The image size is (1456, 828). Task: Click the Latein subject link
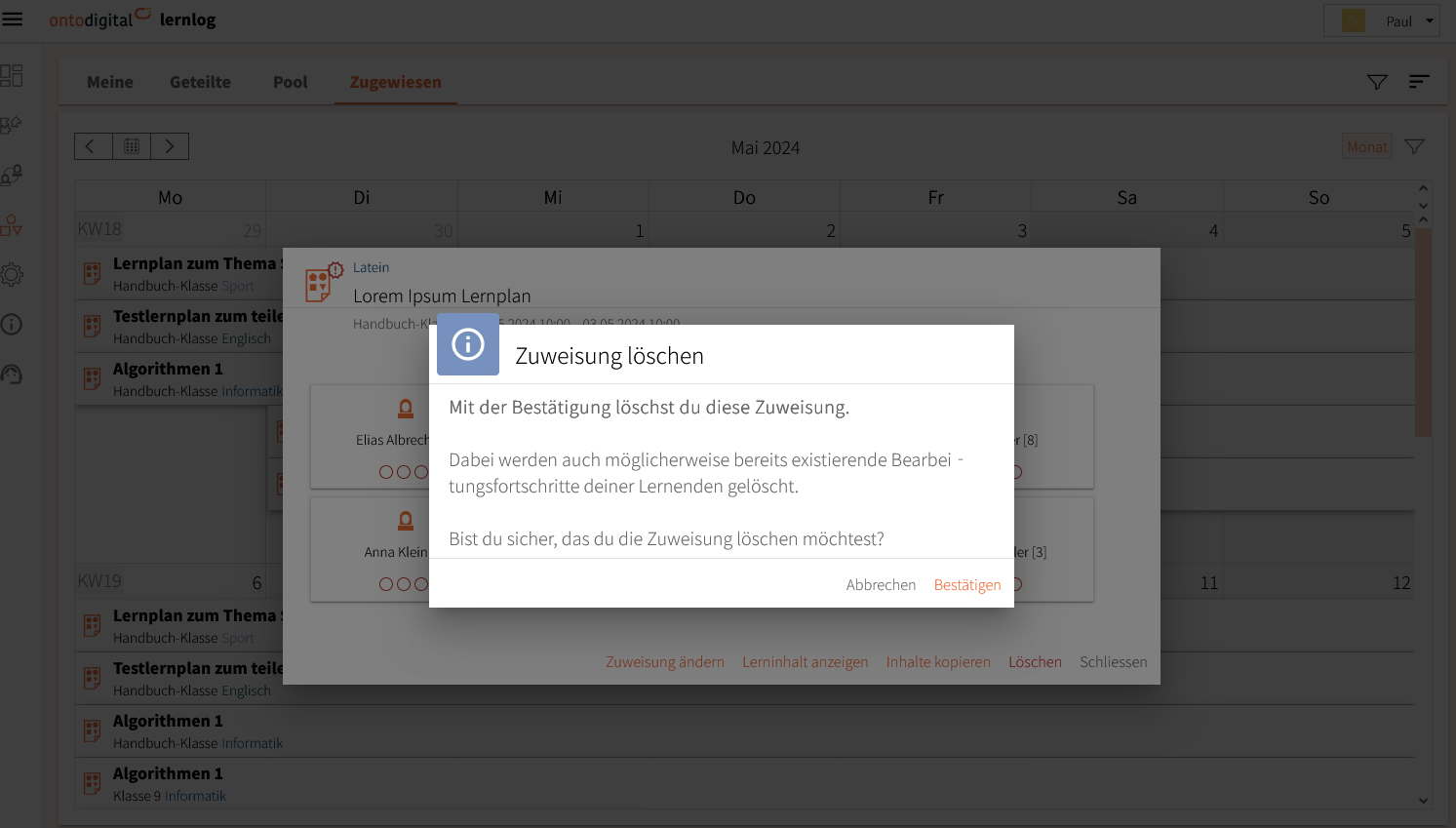point(371,267)
